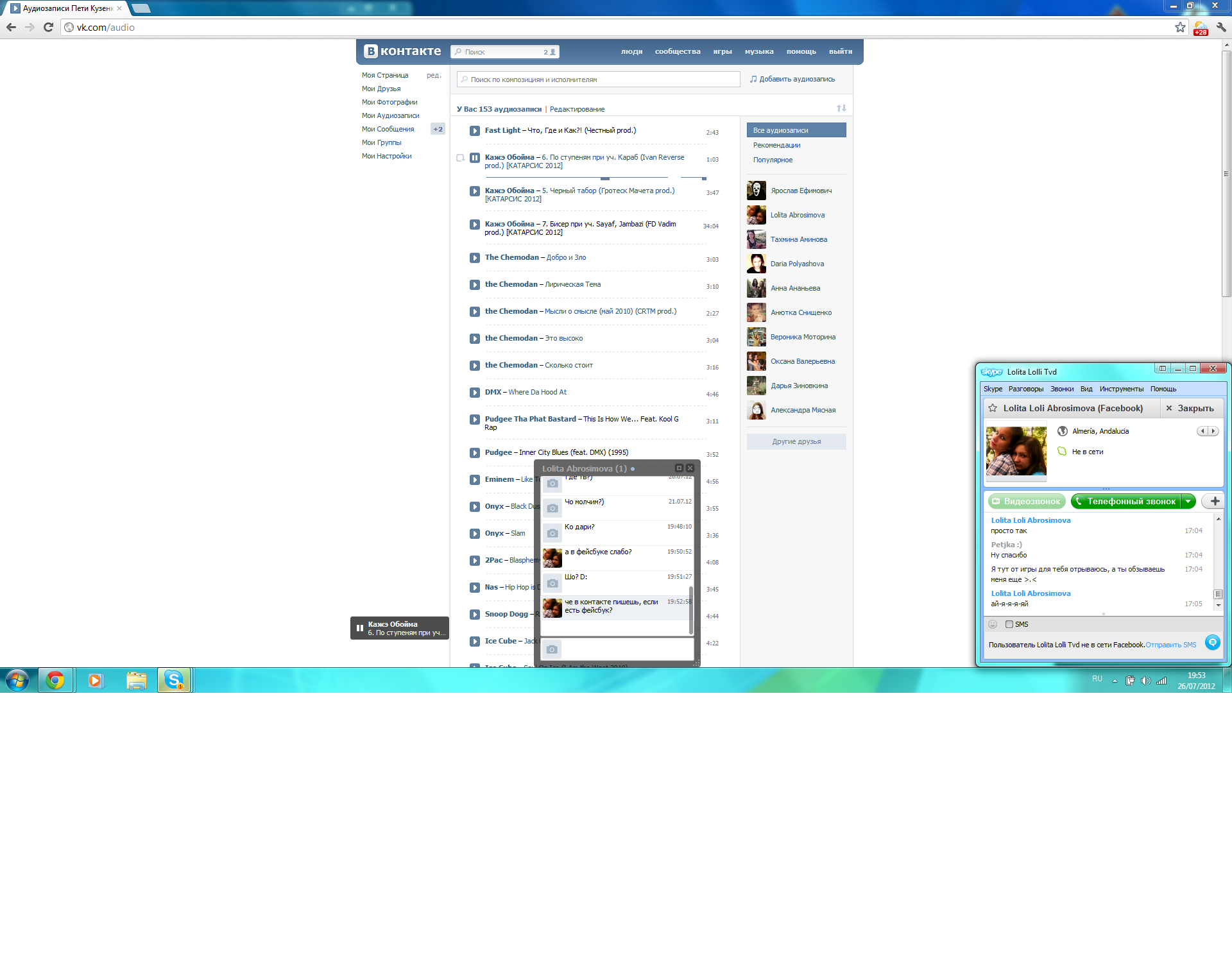Click выйти to log out
Screen dimensions: 1232x961
(x=841, y=52)
